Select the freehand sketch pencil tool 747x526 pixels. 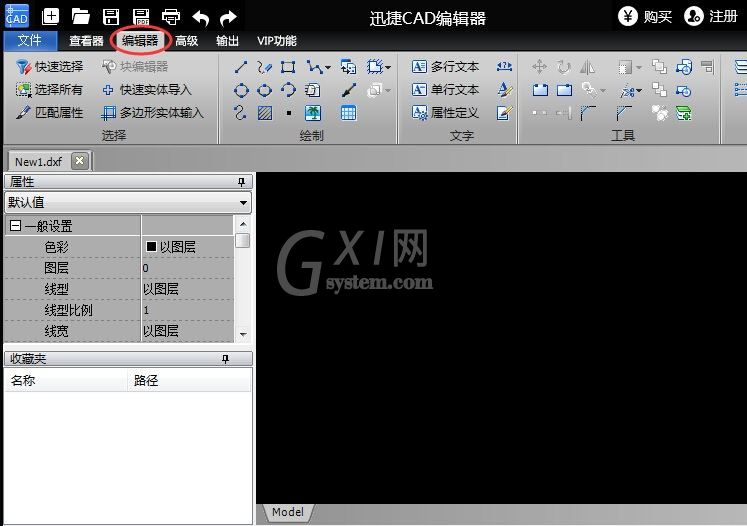pyautogui.click(x=264, y=67)
